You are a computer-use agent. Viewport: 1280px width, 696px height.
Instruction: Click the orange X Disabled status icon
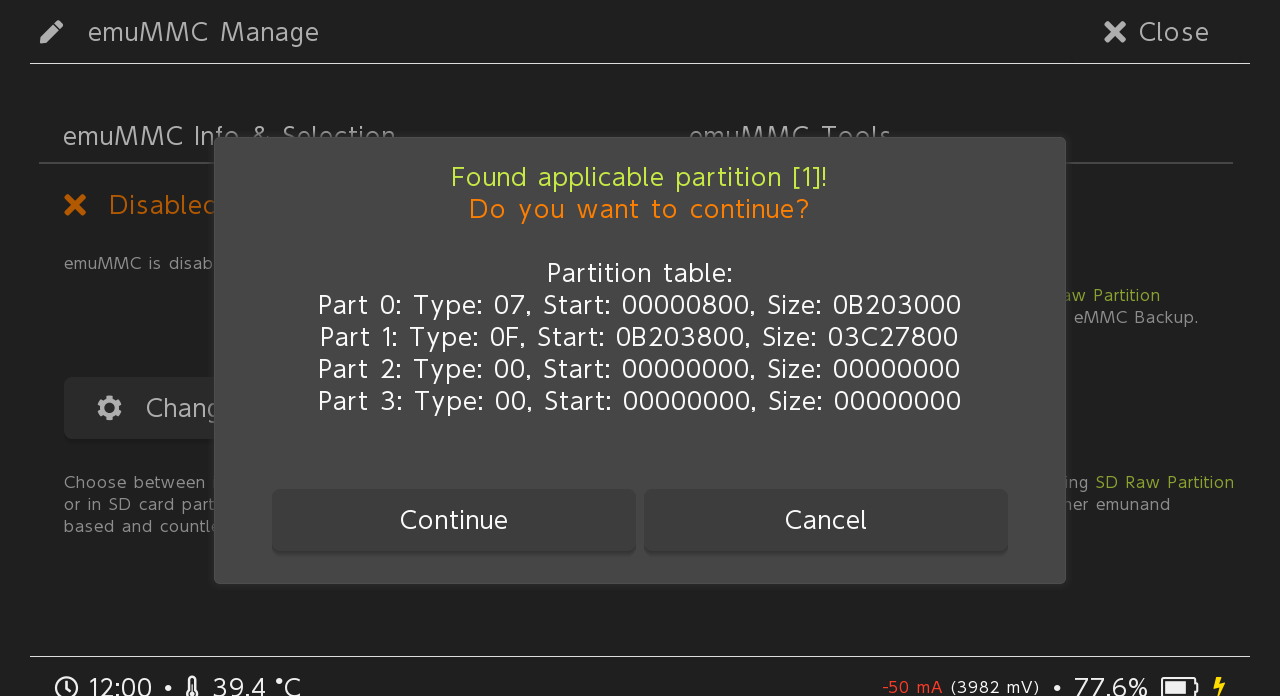point(75,205)
